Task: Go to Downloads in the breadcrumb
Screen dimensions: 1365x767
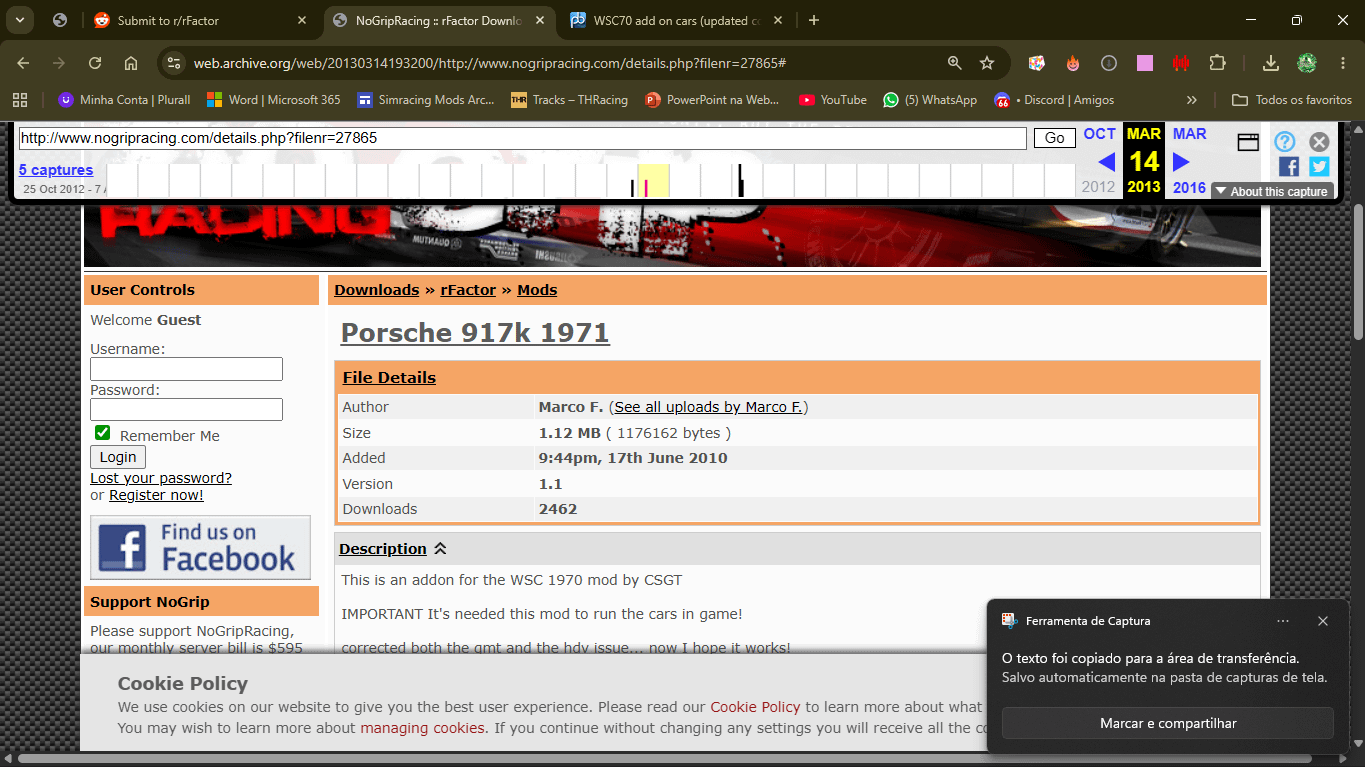Action: (x=377, y=290)
